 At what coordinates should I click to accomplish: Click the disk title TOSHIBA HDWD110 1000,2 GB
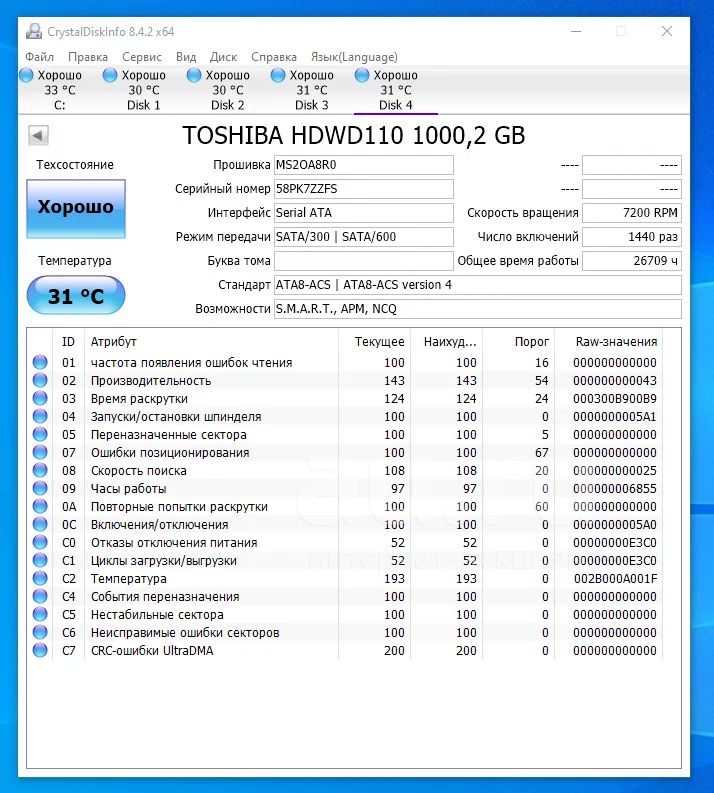pyautogui.click(x=353, y=136)
